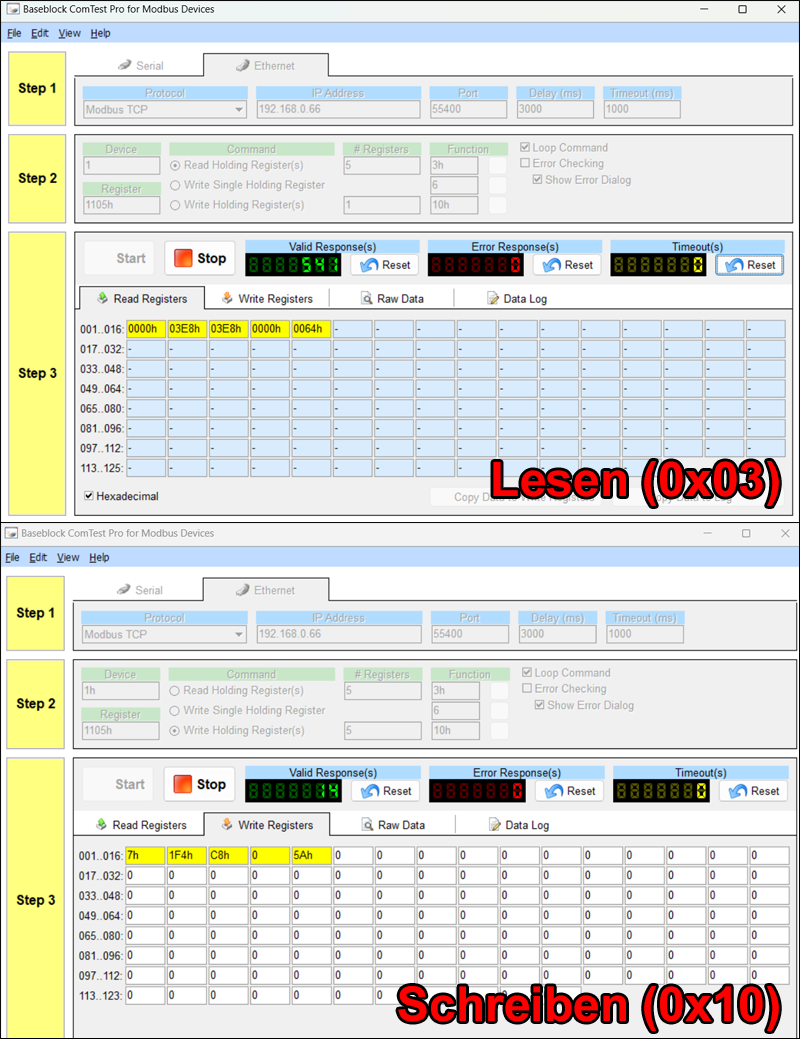800x1039 pixels.
Task: Reset Error Response counter in Schreiben window
Action: click(x=569, y=791)
